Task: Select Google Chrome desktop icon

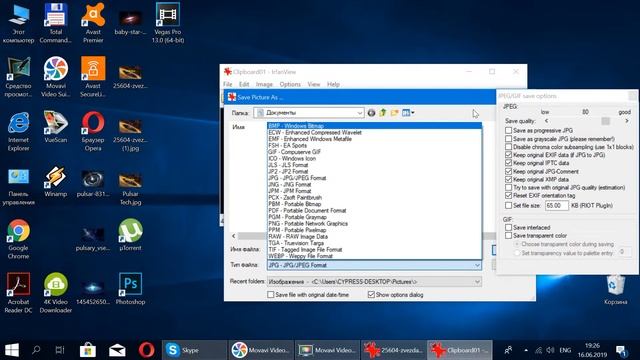Action: tap(18, 239)
